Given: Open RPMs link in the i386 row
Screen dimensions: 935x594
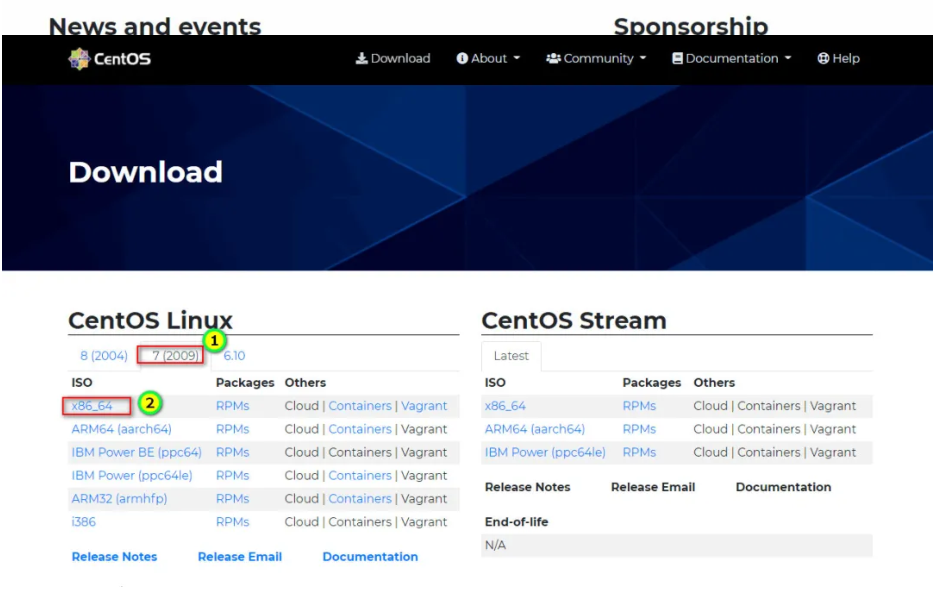Looking at the screenshot, I should [233, 522].
